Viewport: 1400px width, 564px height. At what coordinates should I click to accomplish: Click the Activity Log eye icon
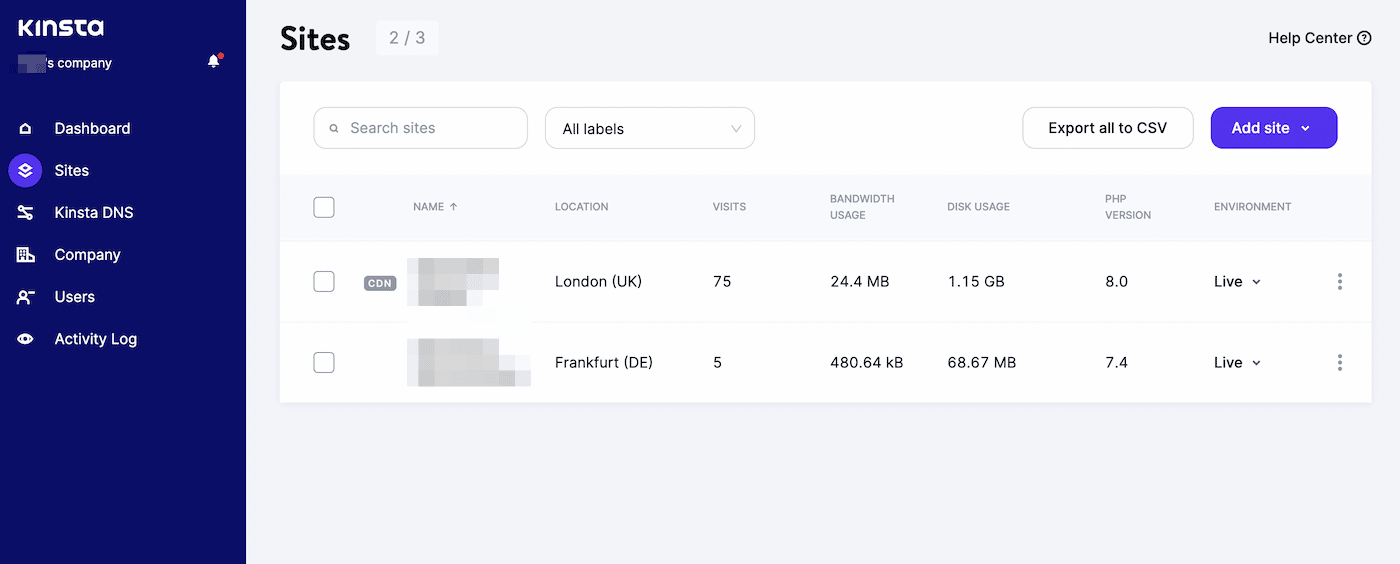(x=26, y=339)
